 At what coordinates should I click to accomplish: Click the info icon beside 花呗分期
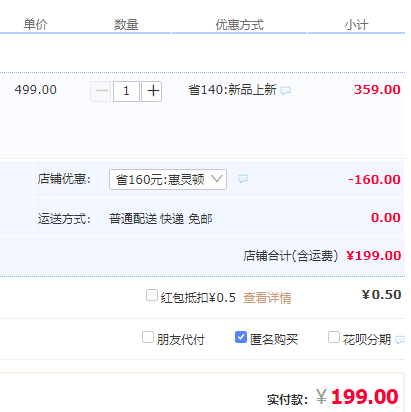point(400,340)
